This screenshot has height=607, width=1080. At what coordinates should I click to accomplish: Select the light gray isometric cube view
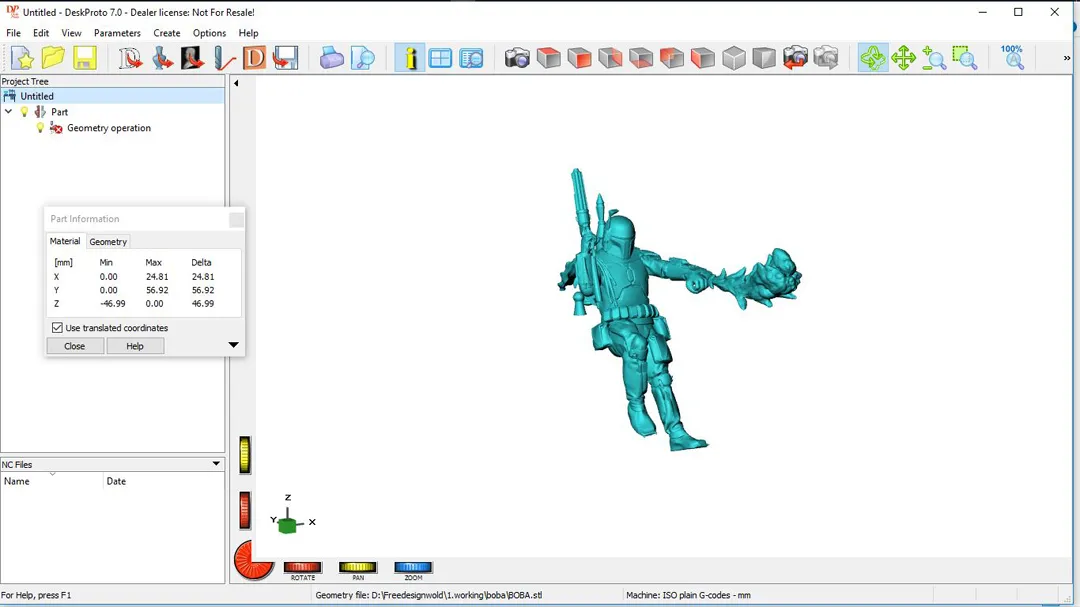point(734,58)
